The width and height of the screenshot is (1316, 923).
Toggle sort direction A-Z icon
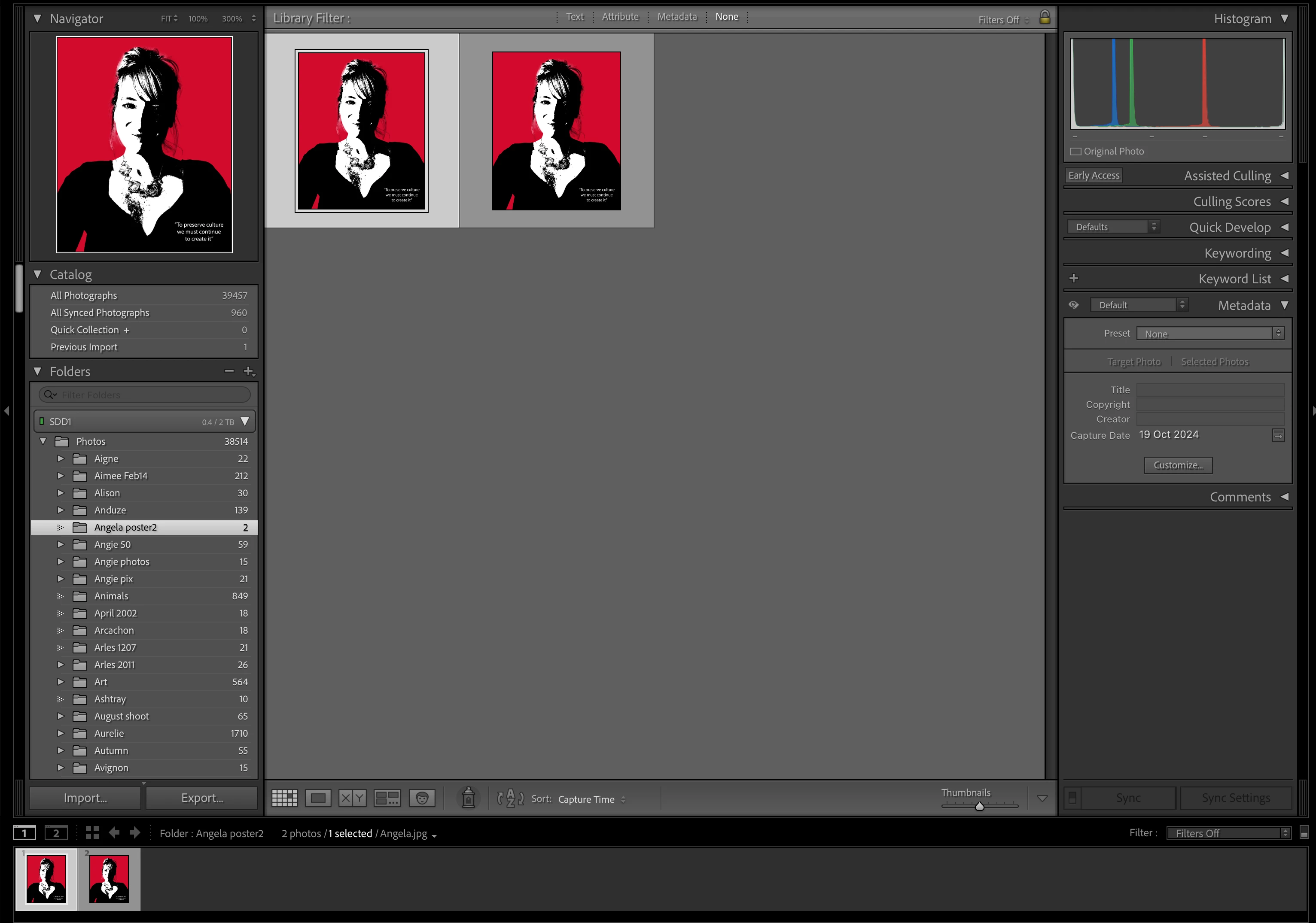click(509, 798)
